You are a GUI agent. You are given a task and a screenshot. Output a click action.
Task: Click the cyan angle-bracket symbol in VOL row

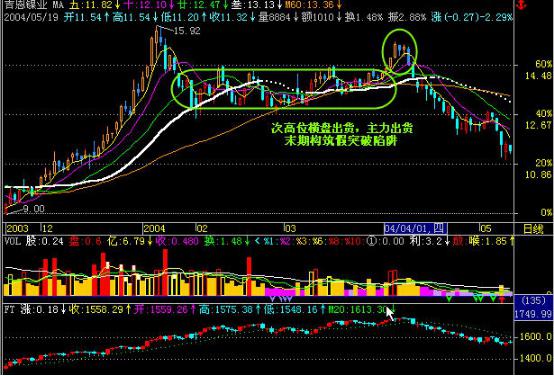[x=257, y=241]
